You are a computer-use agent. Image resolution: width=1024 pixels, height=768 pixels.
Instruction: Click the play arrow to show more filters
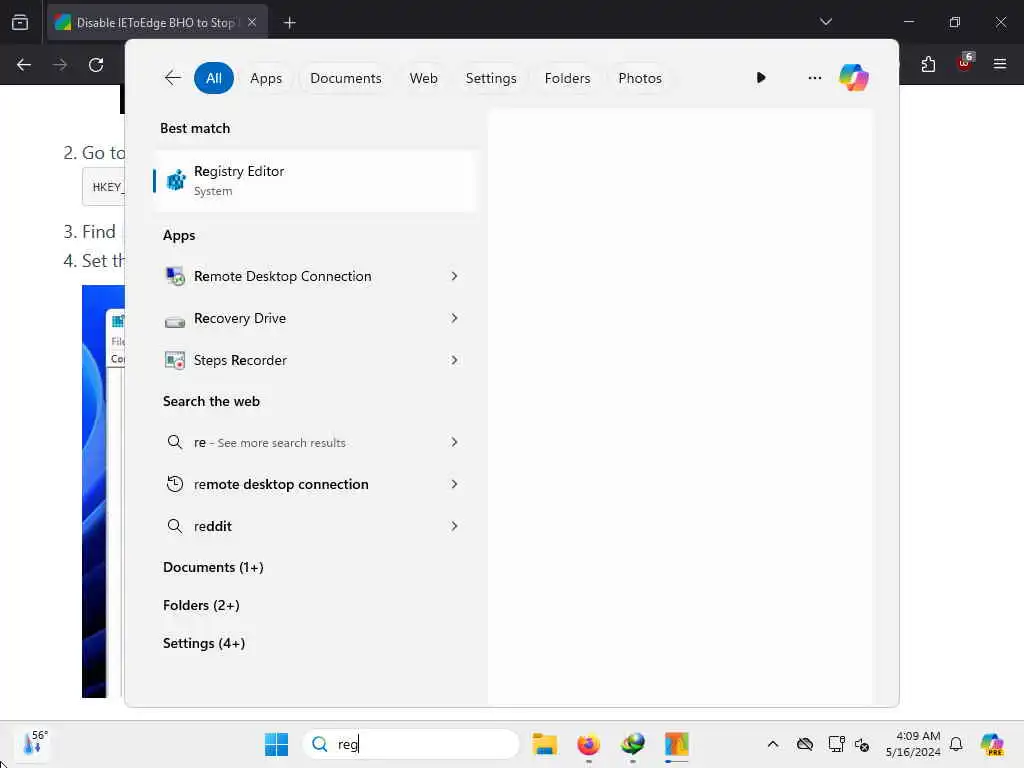pyautogui.click(x=761, y=78)
